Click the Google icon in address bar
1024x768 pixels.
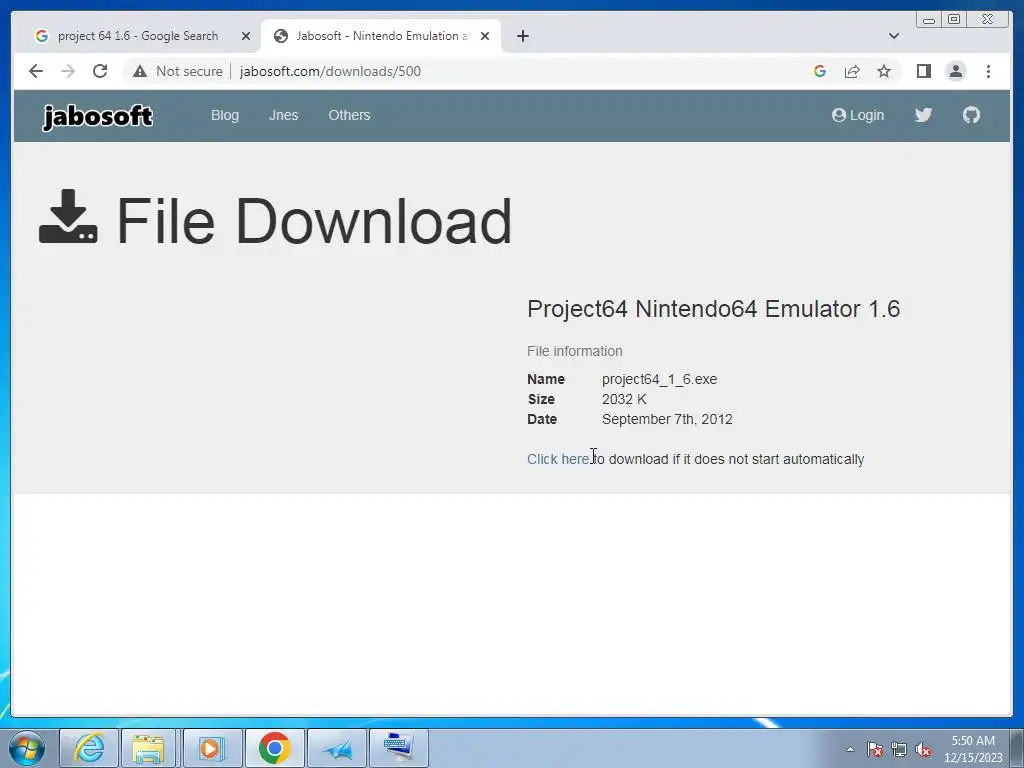(x=820, y=71)
